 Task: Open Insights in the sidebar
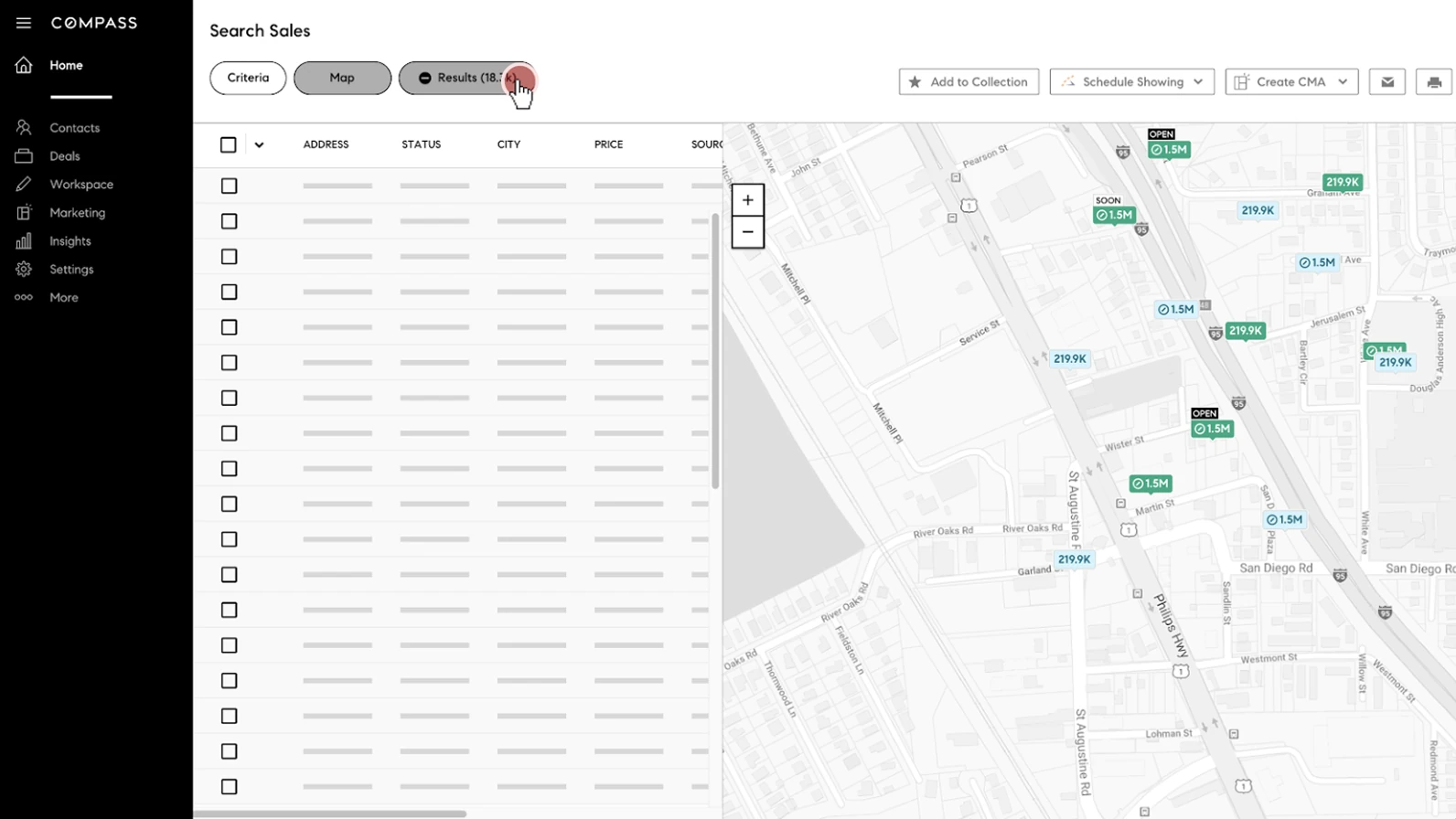click(x=70, y=241)
